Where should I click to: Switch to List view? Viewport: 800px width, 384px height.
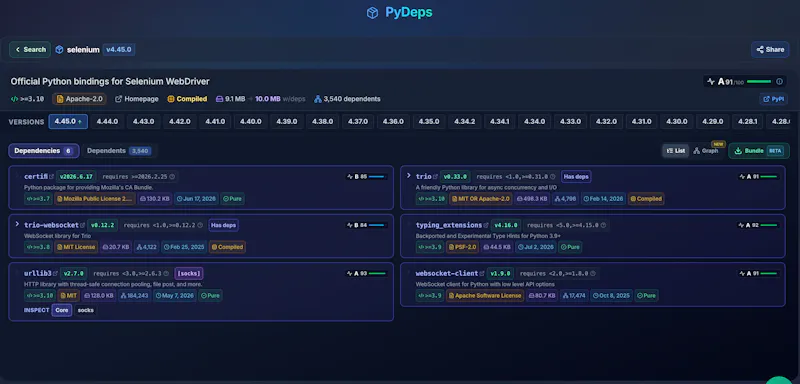point(676,150)
